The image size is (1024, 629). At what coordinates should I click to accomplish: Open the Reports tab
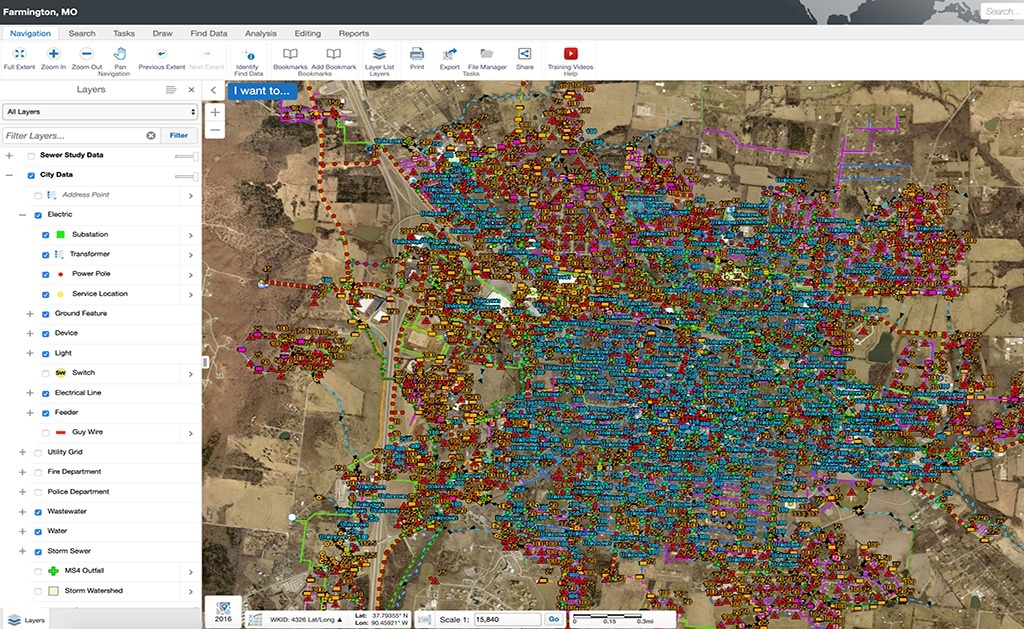click(x=354, y=33)
